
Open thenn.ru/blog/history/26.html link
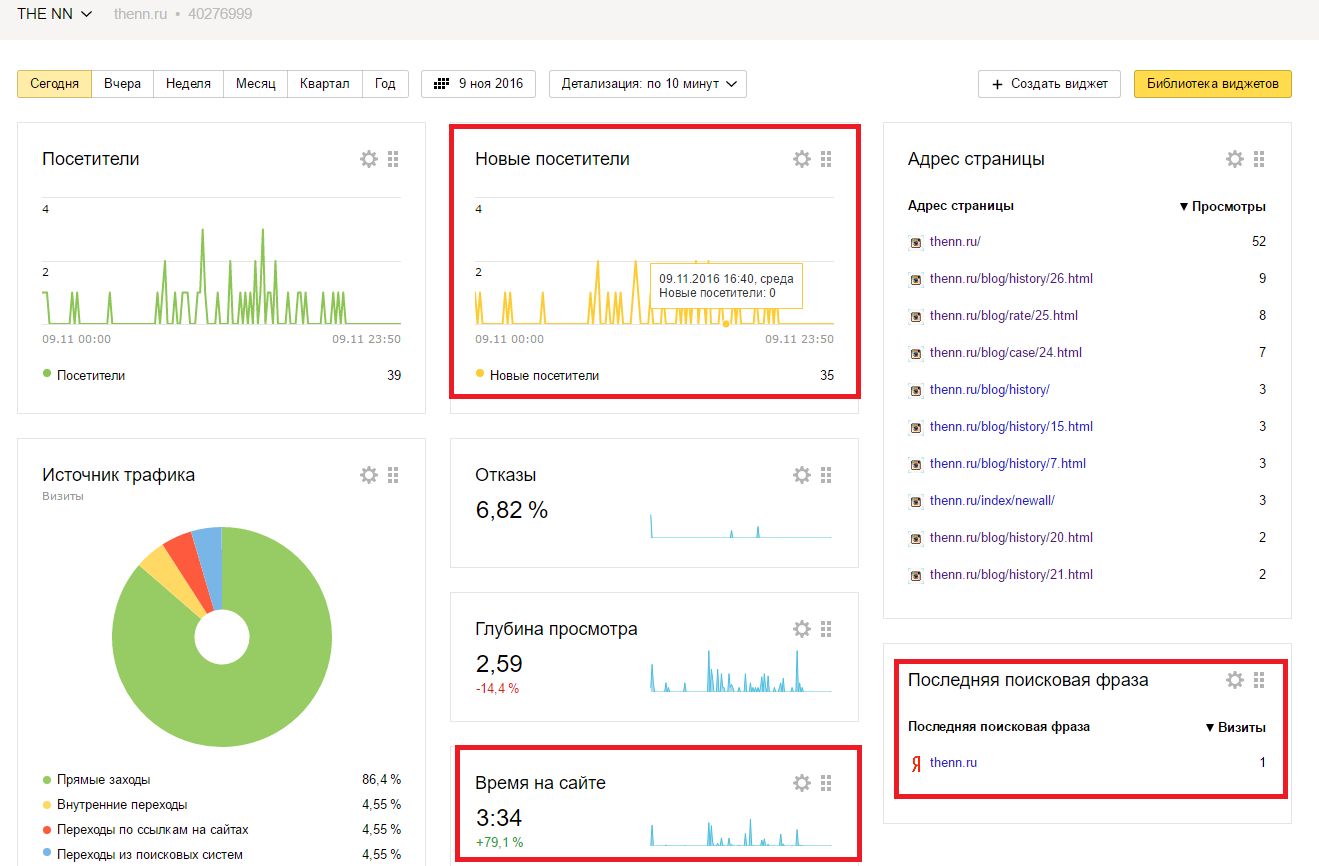pyautogui.click(x=1011, y=279)
